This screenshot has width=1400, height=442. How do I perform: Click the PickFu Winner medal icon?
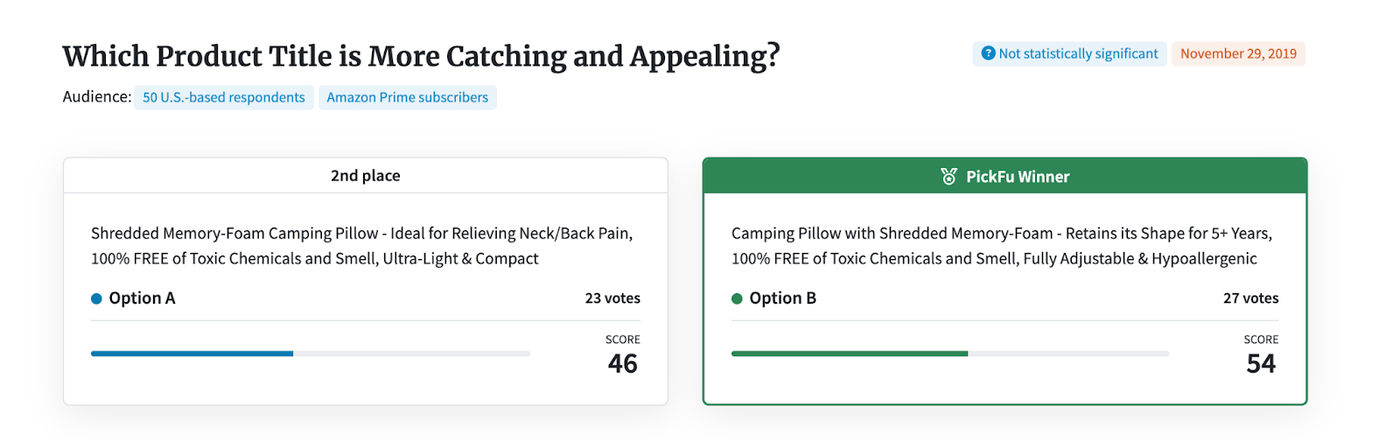(x=949, y=177)
